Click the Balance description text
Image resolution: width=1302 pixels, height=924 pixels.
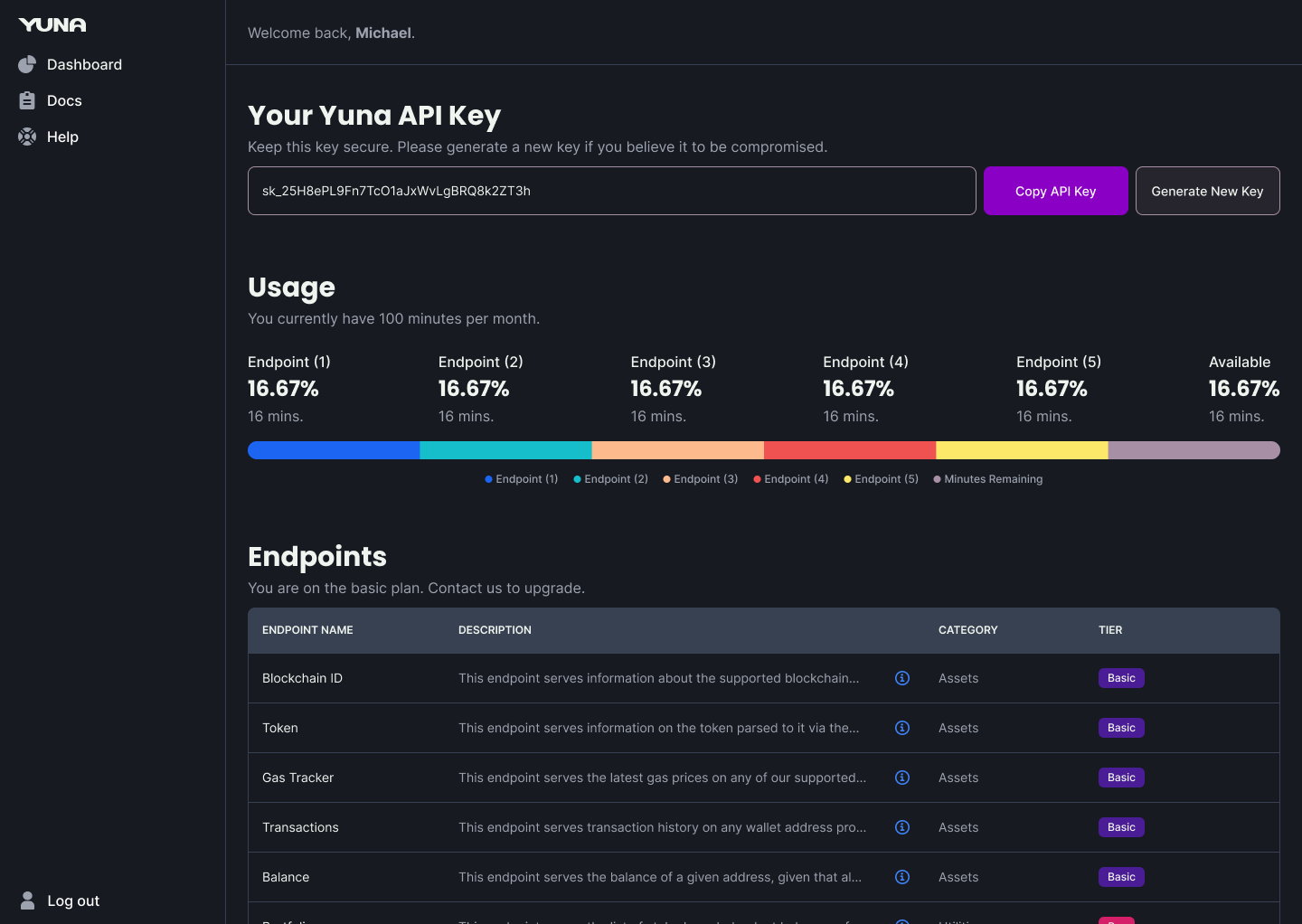point(660,877)
